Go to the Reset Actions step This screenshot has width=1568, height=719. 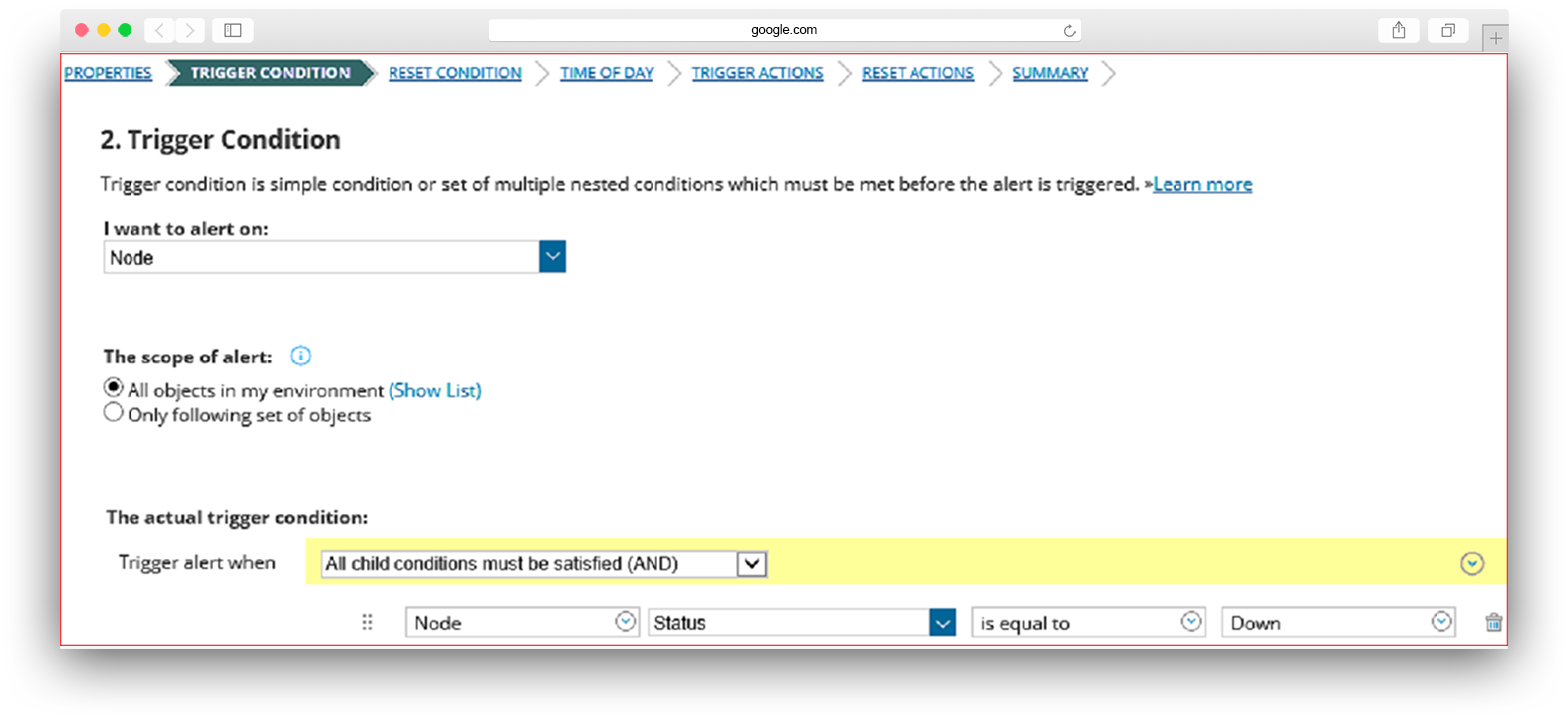coord(917,73)
